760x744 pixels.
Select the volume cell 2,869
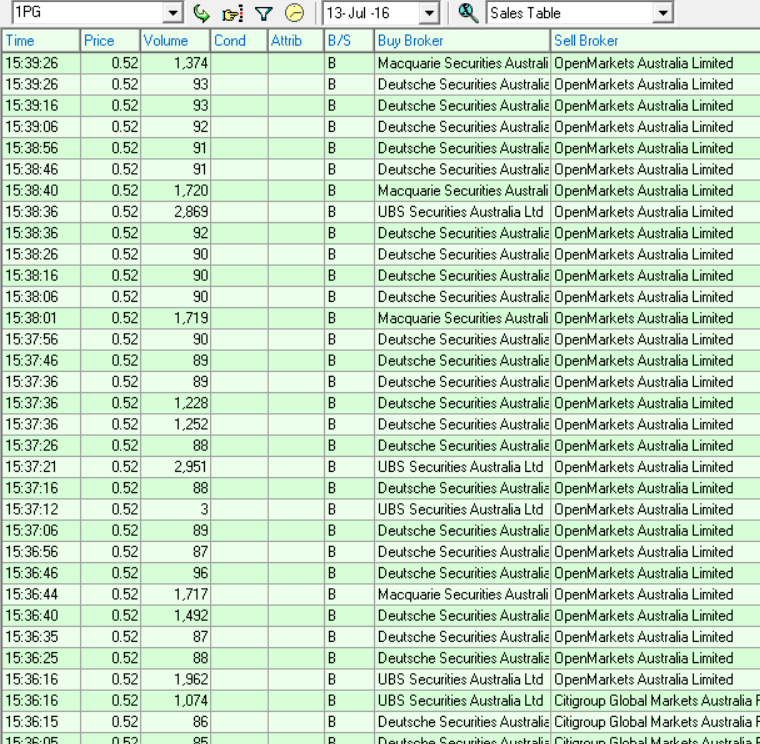175,212
